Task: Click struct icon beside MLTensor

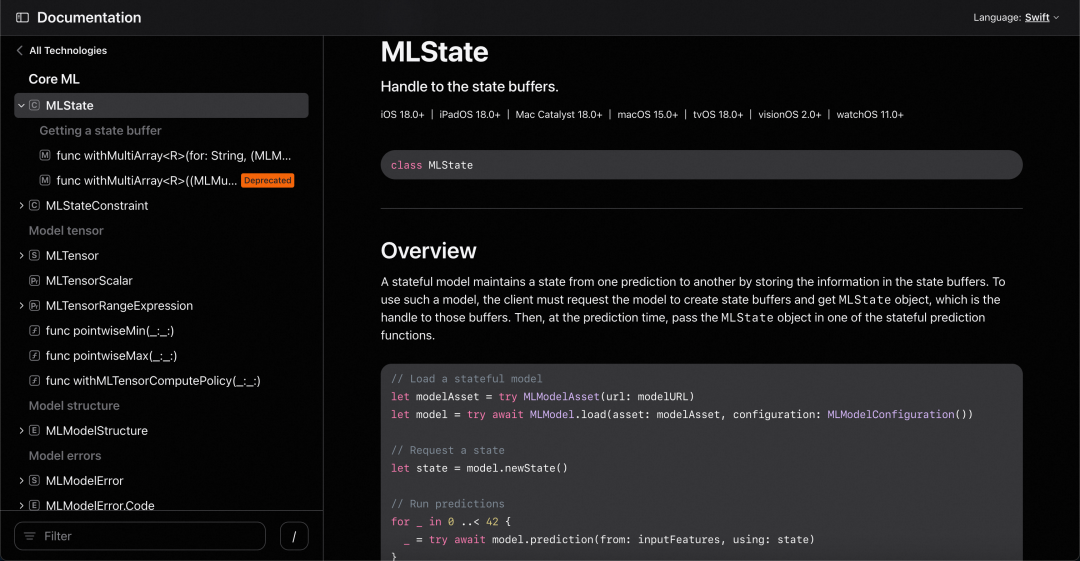Action: (34, 256)
